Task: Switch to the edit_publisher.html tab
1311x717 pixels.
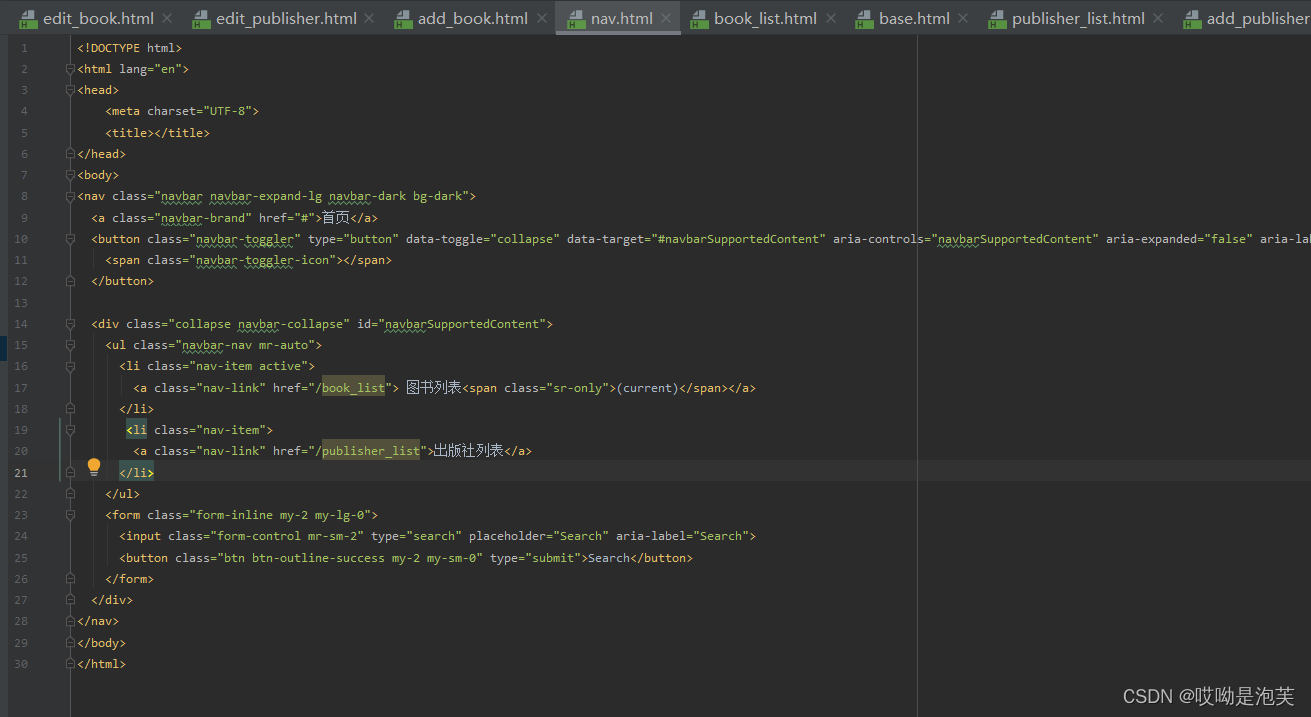Action: click(286, 18)
